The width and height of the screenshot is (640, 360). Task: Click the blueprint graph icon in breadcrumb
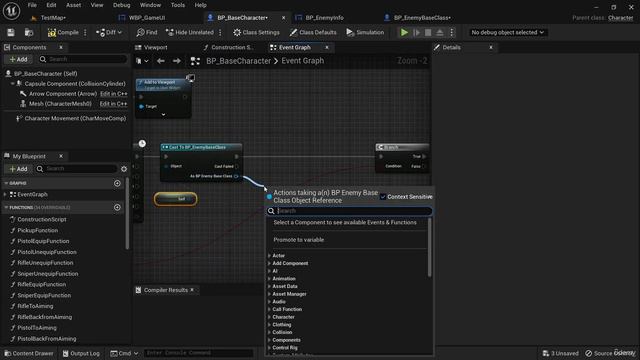(x=195, y=61)
